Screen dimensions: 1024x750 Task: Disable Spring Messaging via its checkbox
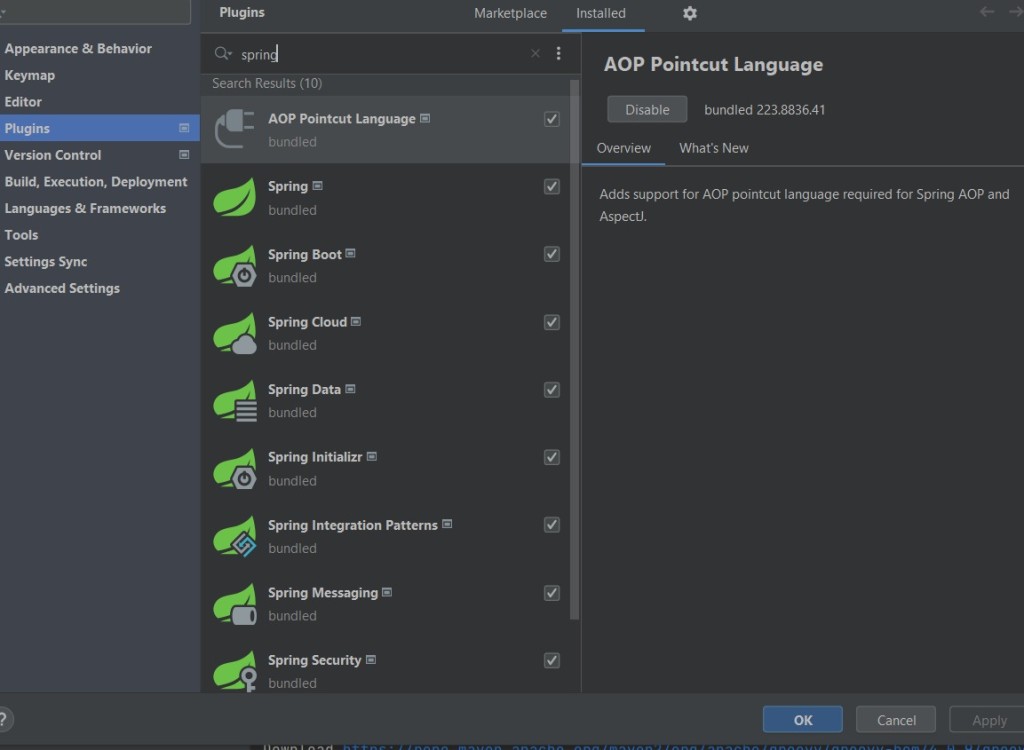click(x=551, y=593)
